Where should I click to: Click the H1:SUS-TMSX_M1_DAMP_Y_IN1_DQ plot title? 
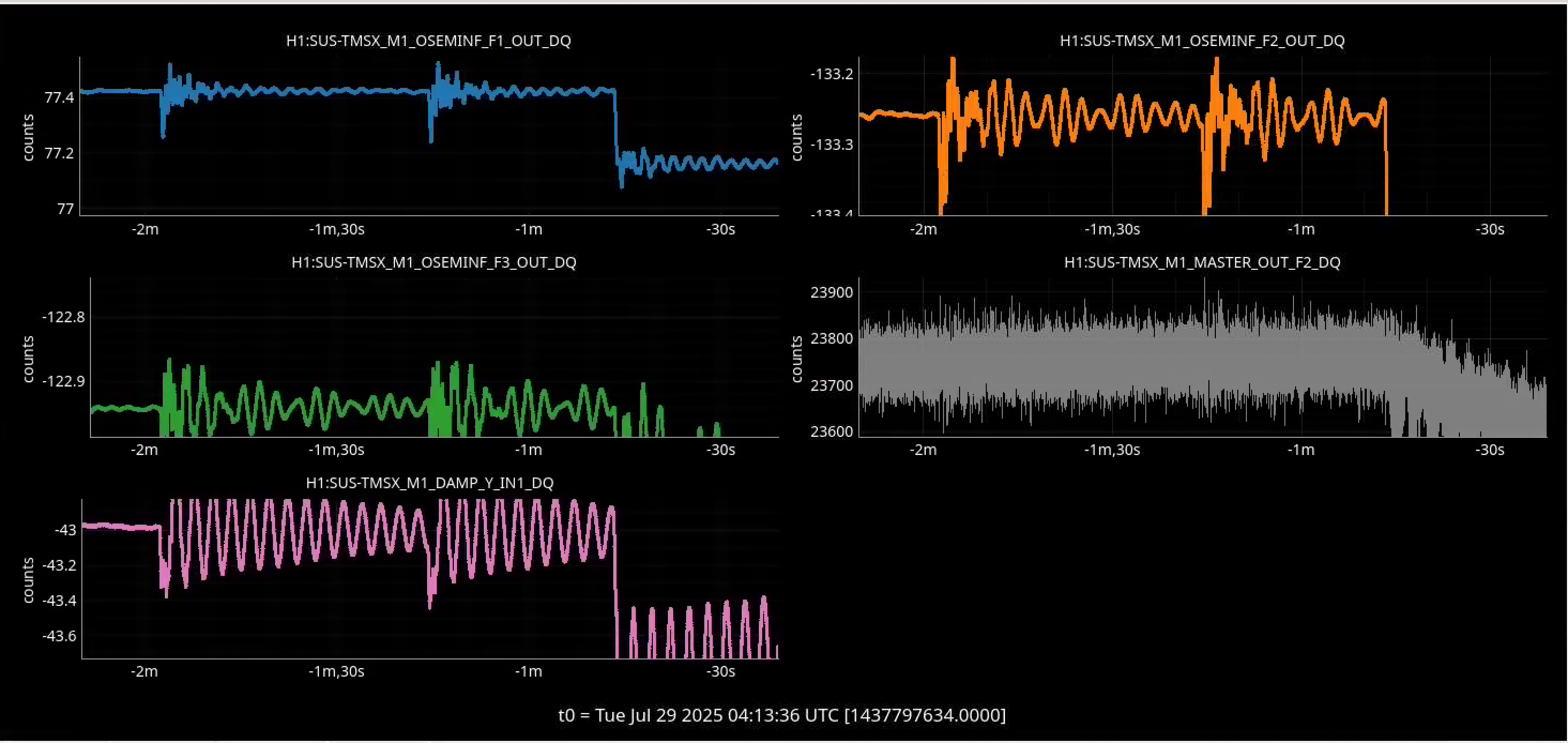430,483
